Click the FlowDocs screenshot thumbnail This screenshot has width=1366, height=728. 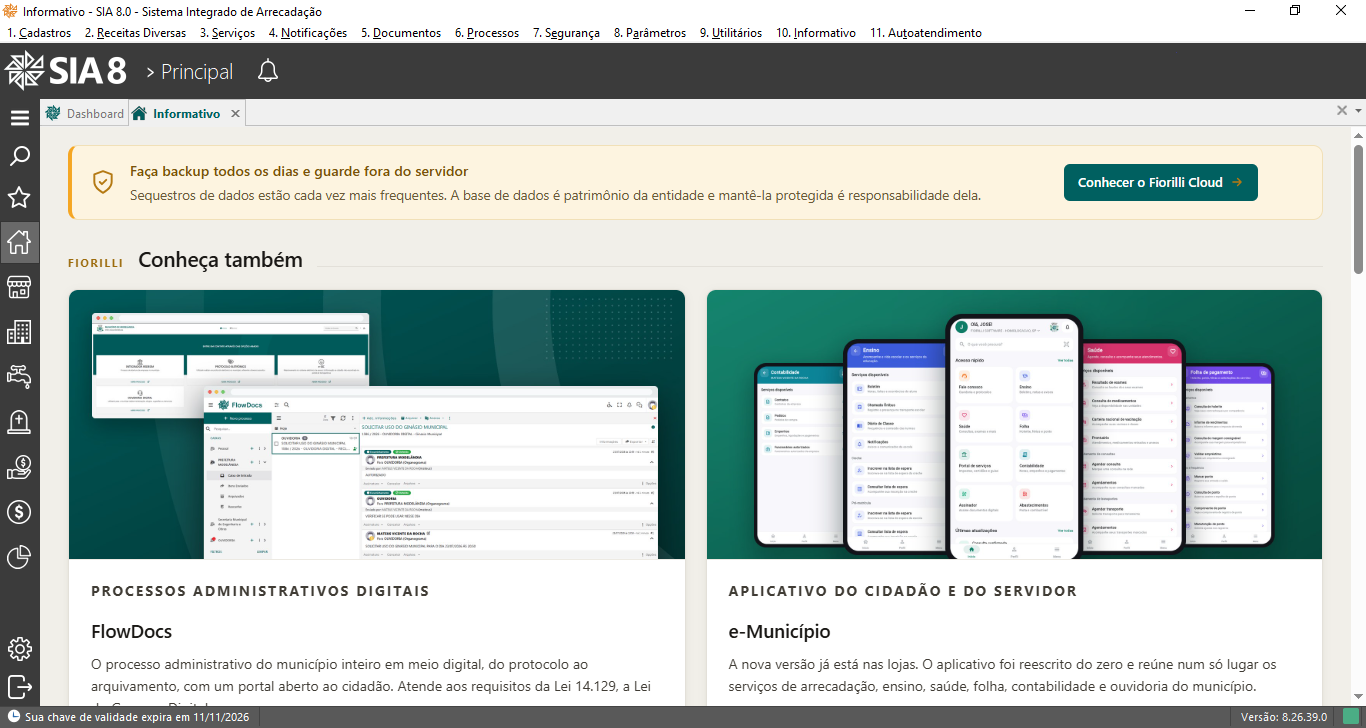pyautogui.click(x=377, y=424)
